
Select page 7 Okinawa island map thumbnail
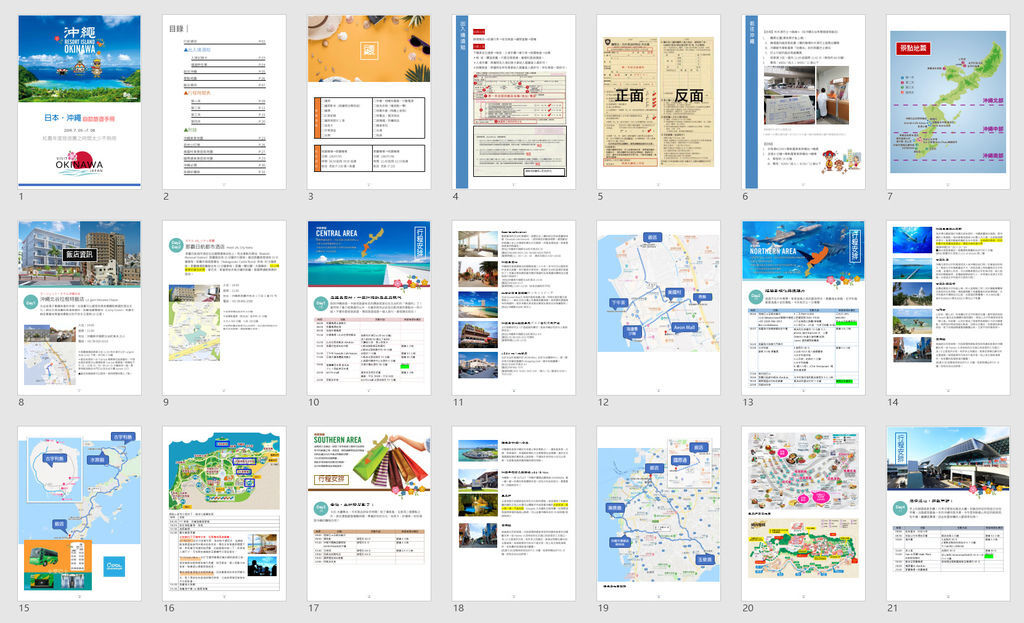pos(948,101)
